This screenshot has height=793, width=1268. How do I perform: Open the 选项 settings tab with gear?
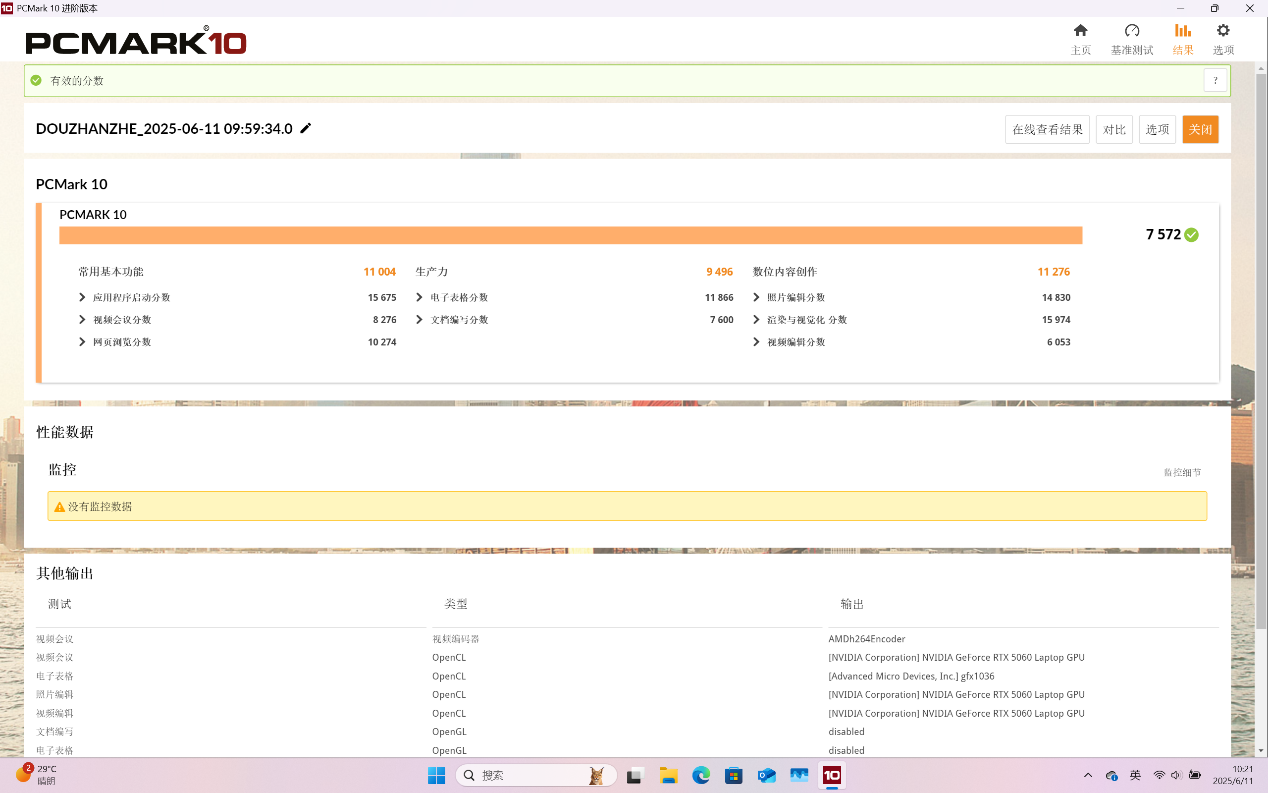coord(1223,39)
